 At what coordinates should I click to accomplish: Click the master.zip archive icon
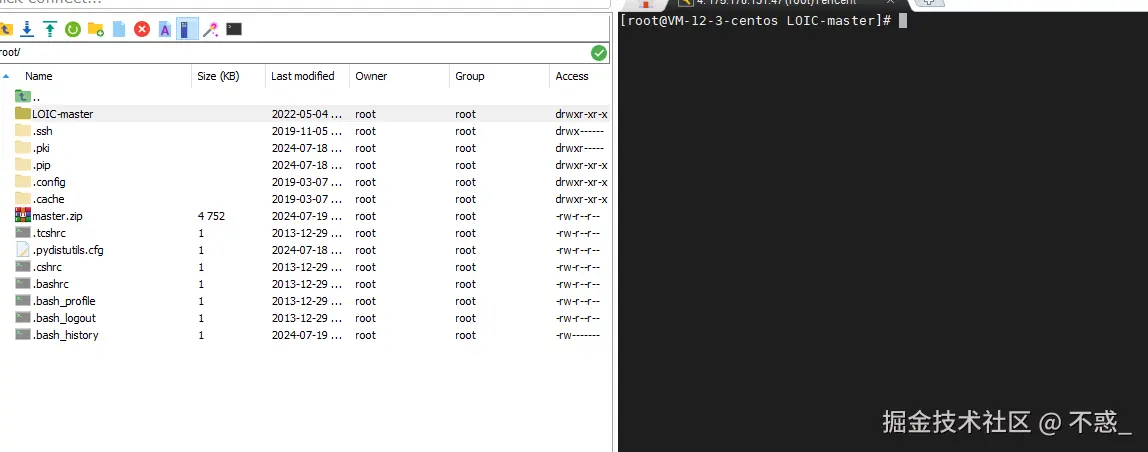coord(23,215)
